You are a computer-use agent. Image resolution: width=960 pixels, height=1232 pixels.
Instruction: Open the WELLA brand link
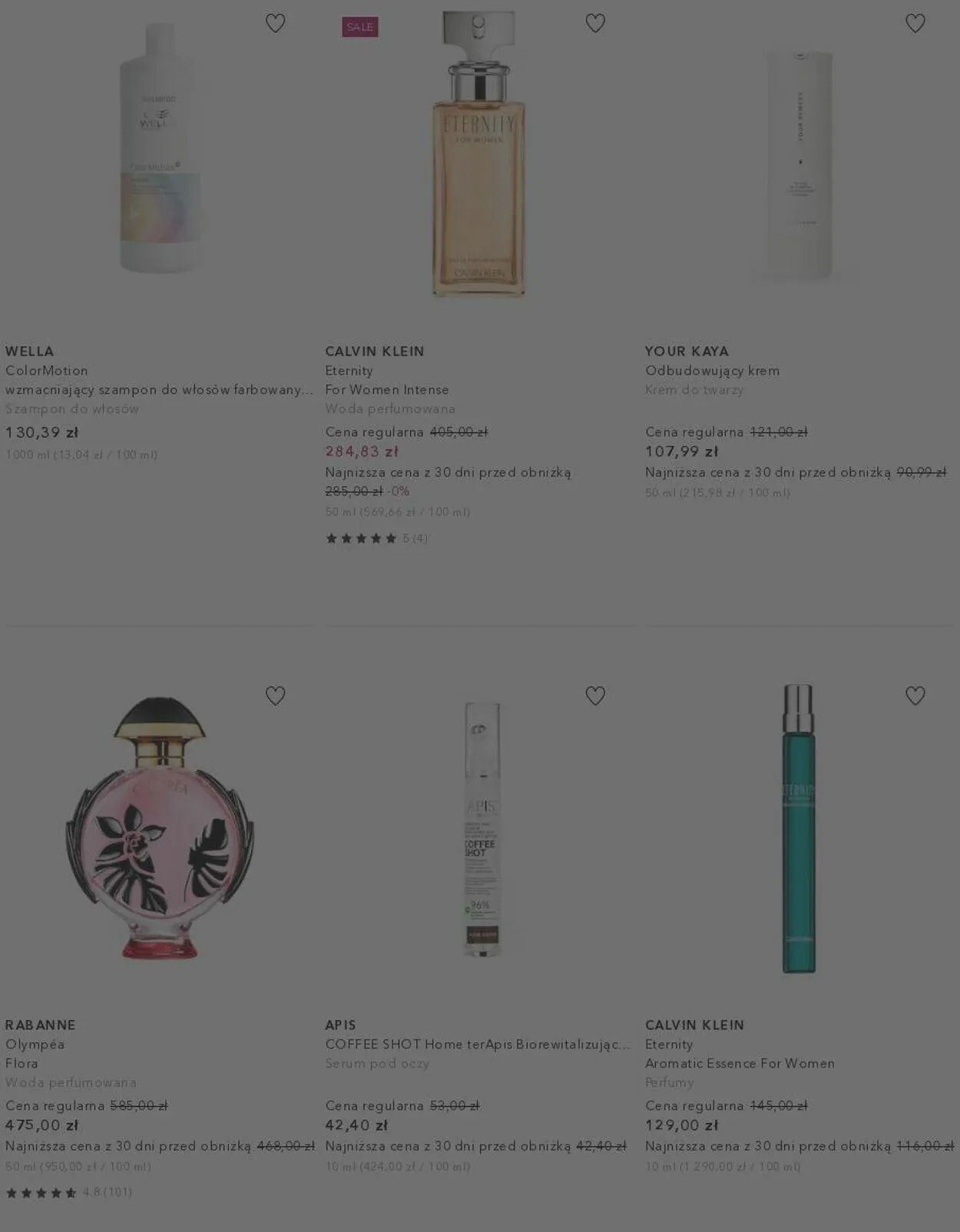(x=30, y=352)
